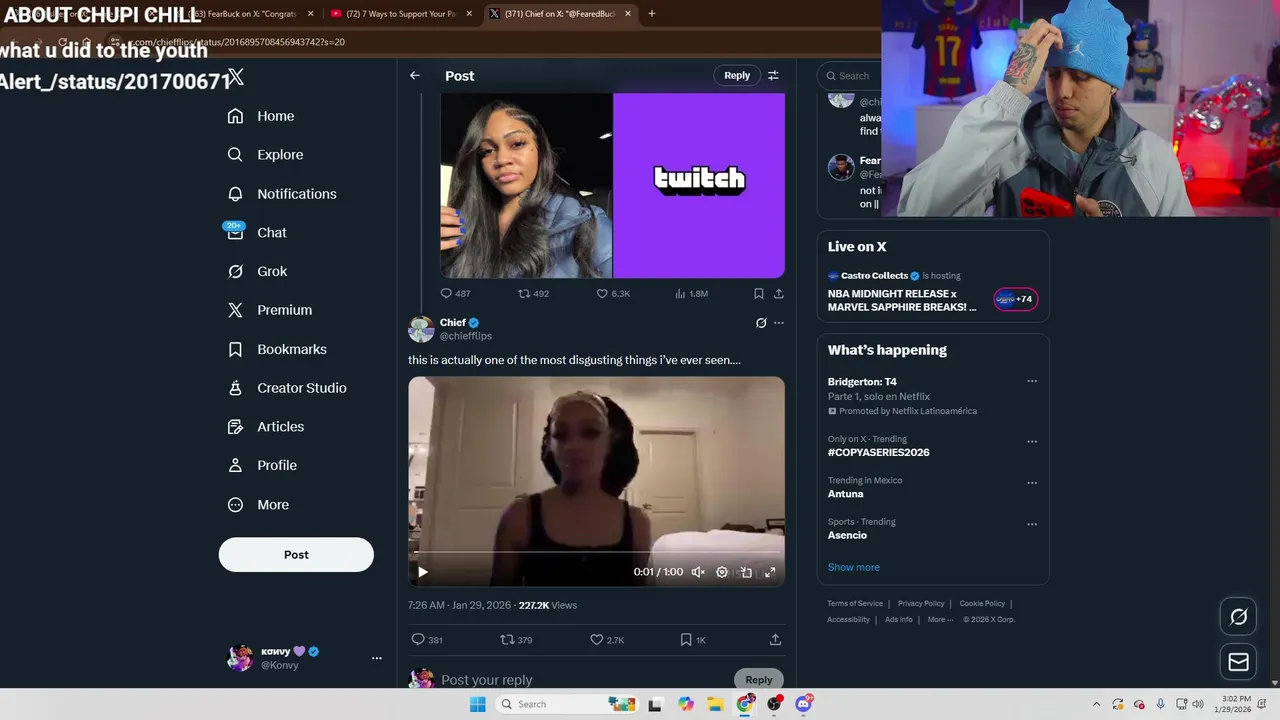
Task: Open Creator Studio in sidebar
Action: pos(287,388)
